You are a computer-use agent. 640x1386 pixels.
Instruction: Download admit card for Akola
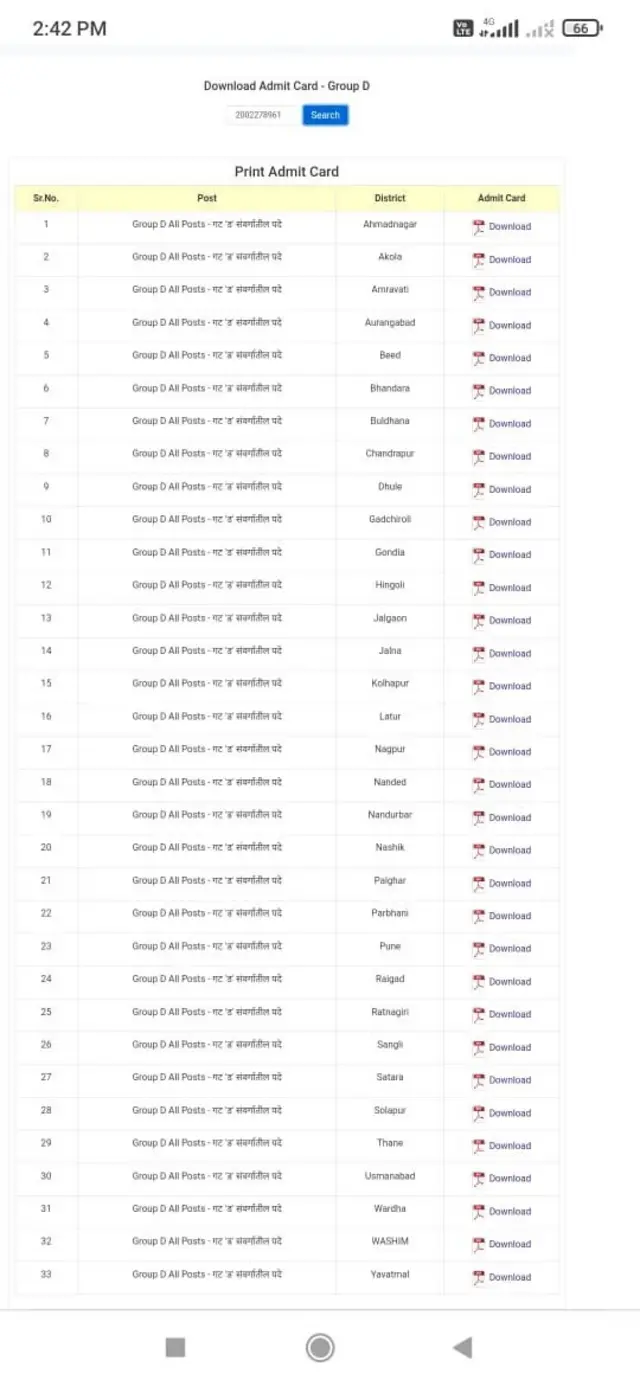click(x=509, y=260)
